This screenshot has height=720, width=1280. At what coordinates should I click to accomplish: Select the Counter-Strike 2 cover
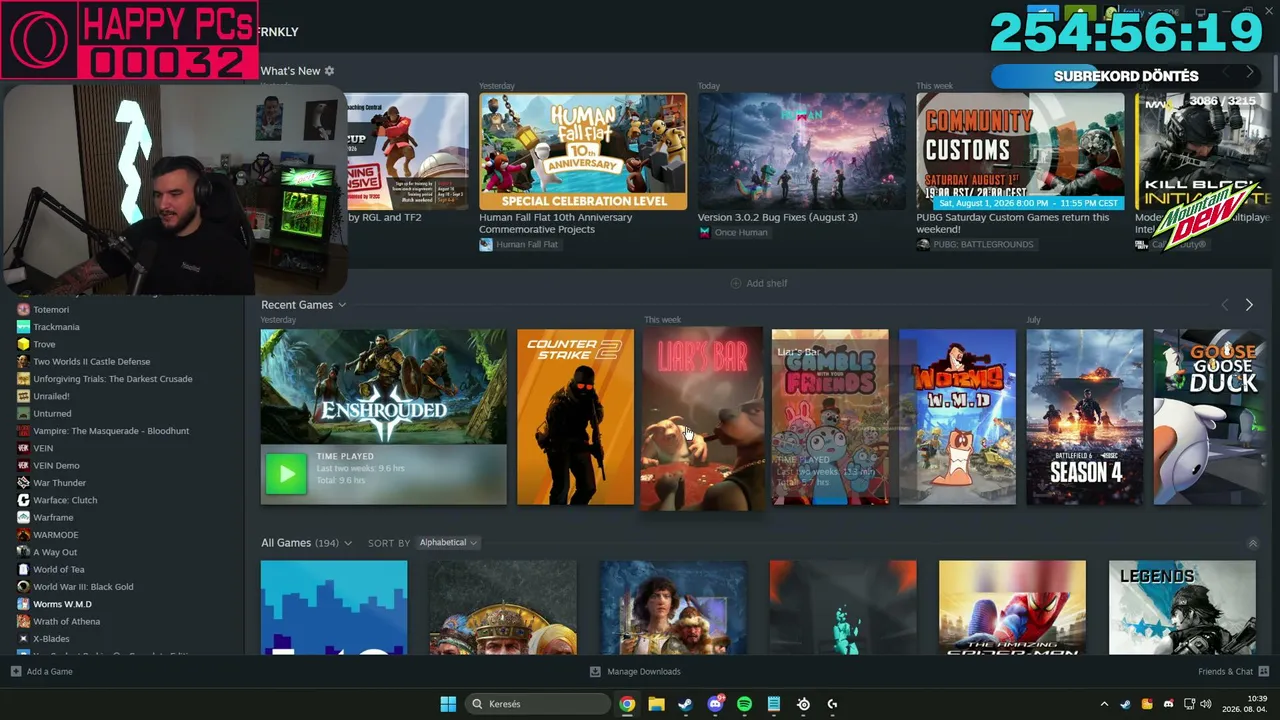(575, 417)
